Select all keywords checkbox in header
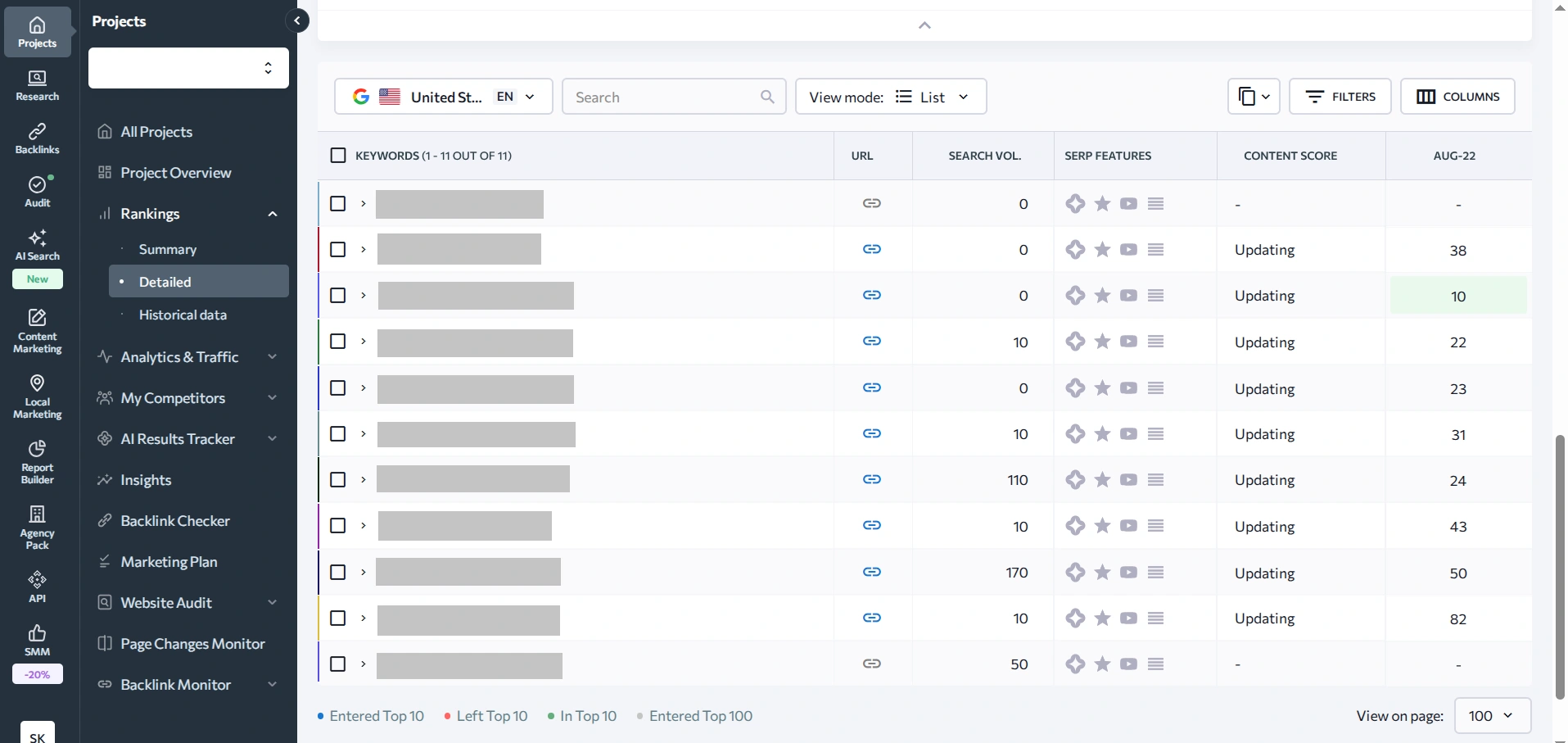 point(338,156)
